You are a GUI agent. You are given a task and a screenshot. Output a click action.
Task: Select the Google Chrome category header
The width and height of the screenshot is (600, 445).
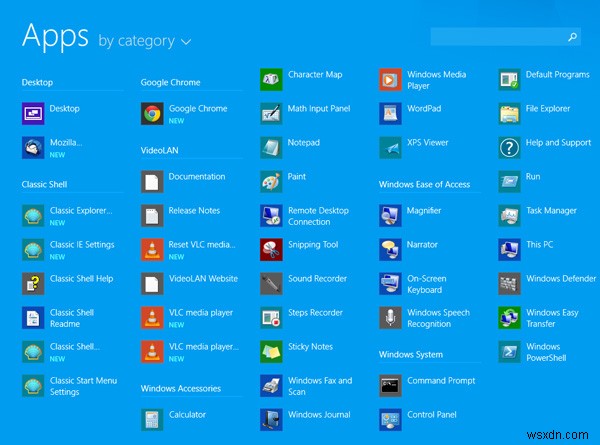click(x=170, y=82)
